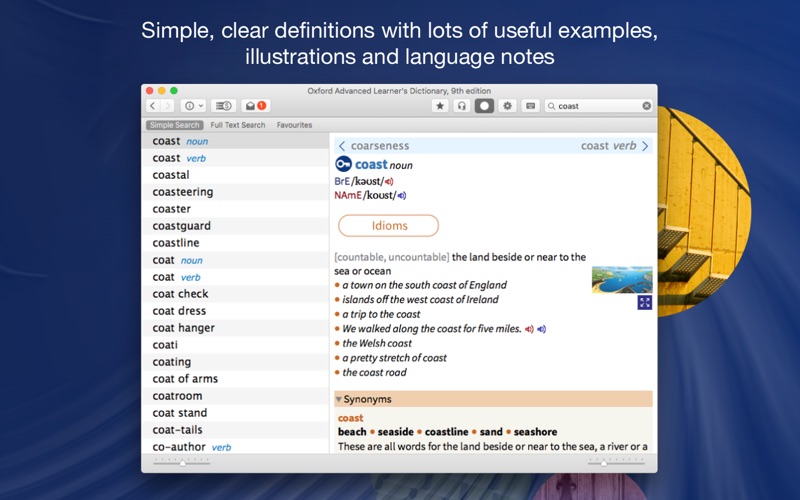The width and height of the screenshot is (800, 500).
Task: Play American pronunciation of coast
Action: 402,195
